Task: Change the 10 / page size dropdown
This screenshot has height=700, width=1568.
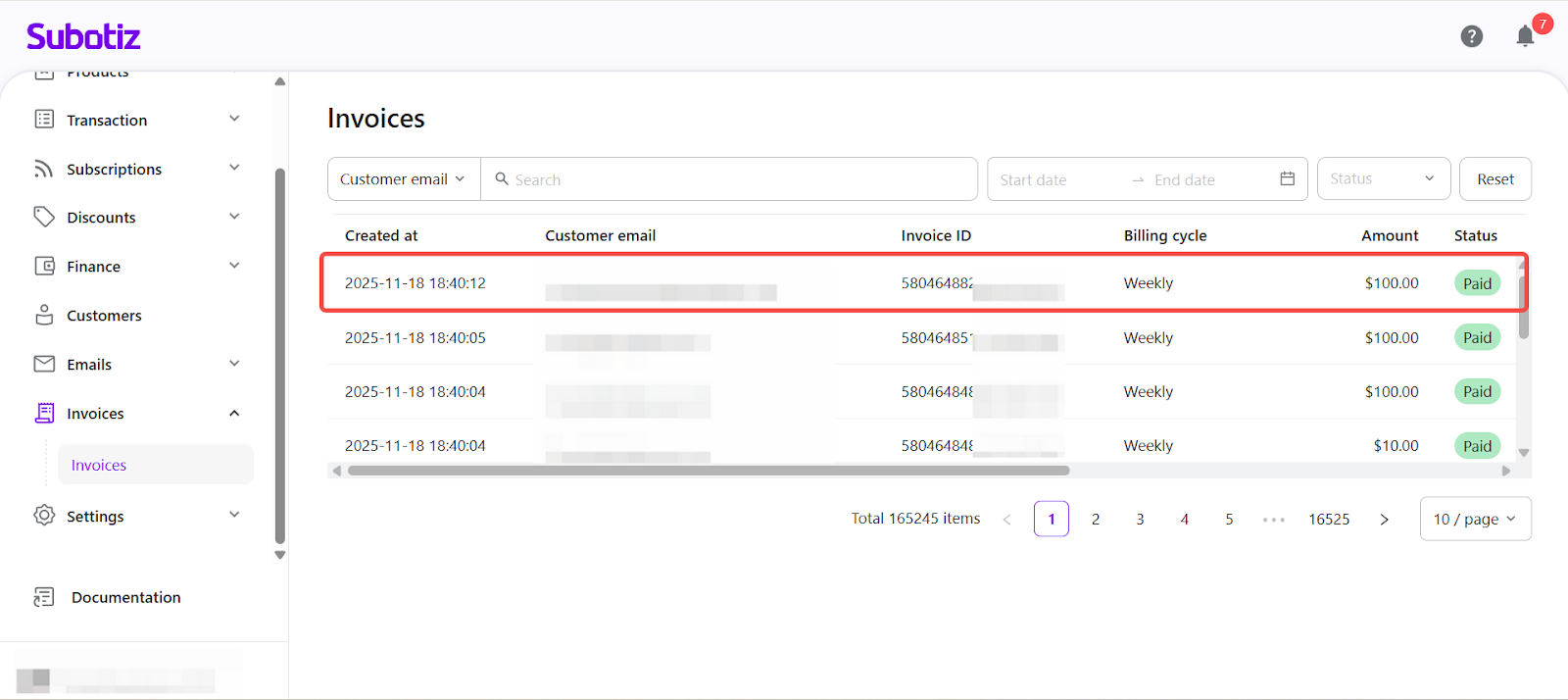Action: click(1474, 519)
